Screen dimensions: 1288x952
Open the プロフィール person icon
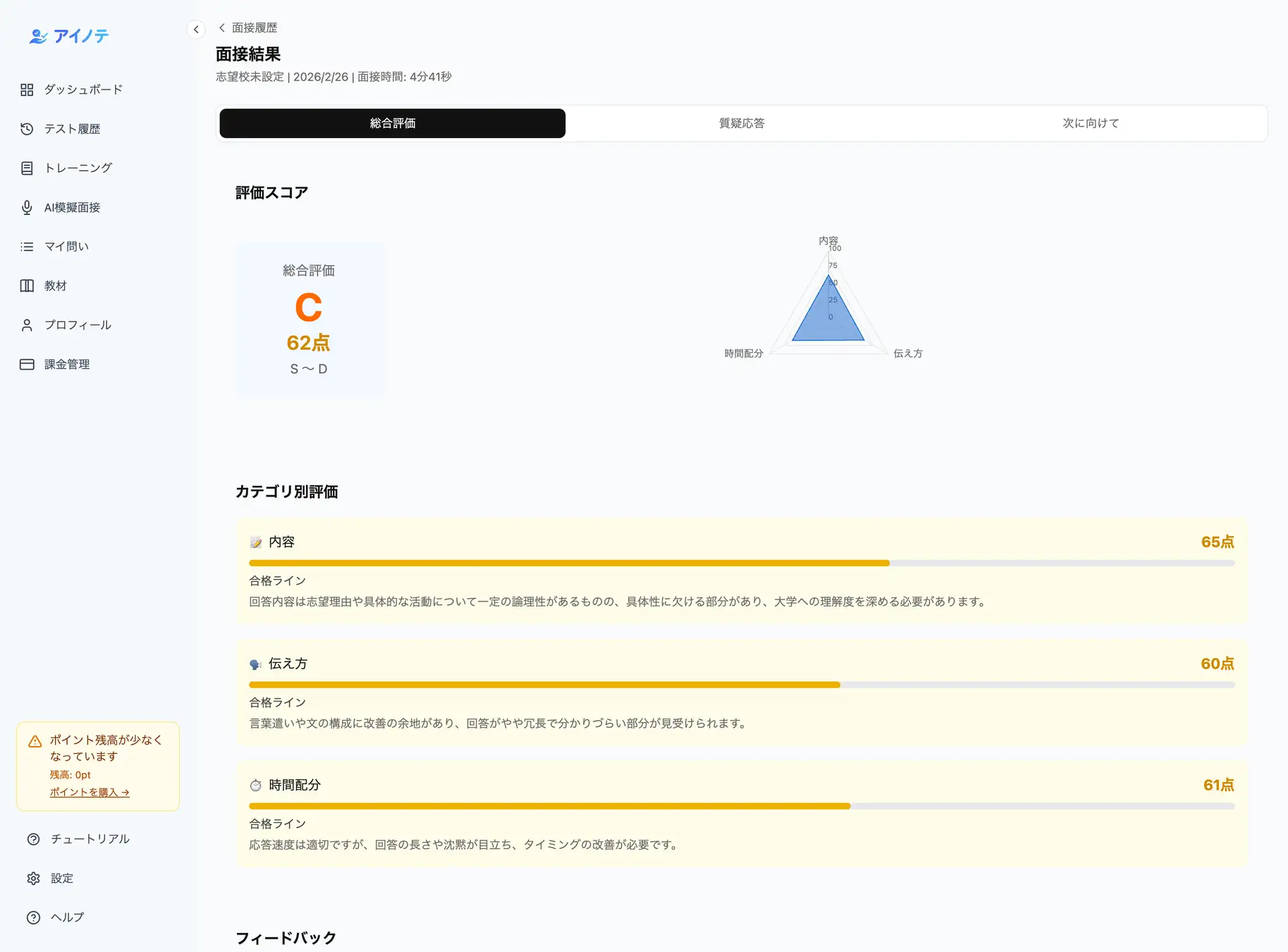(x=27, y=324)
